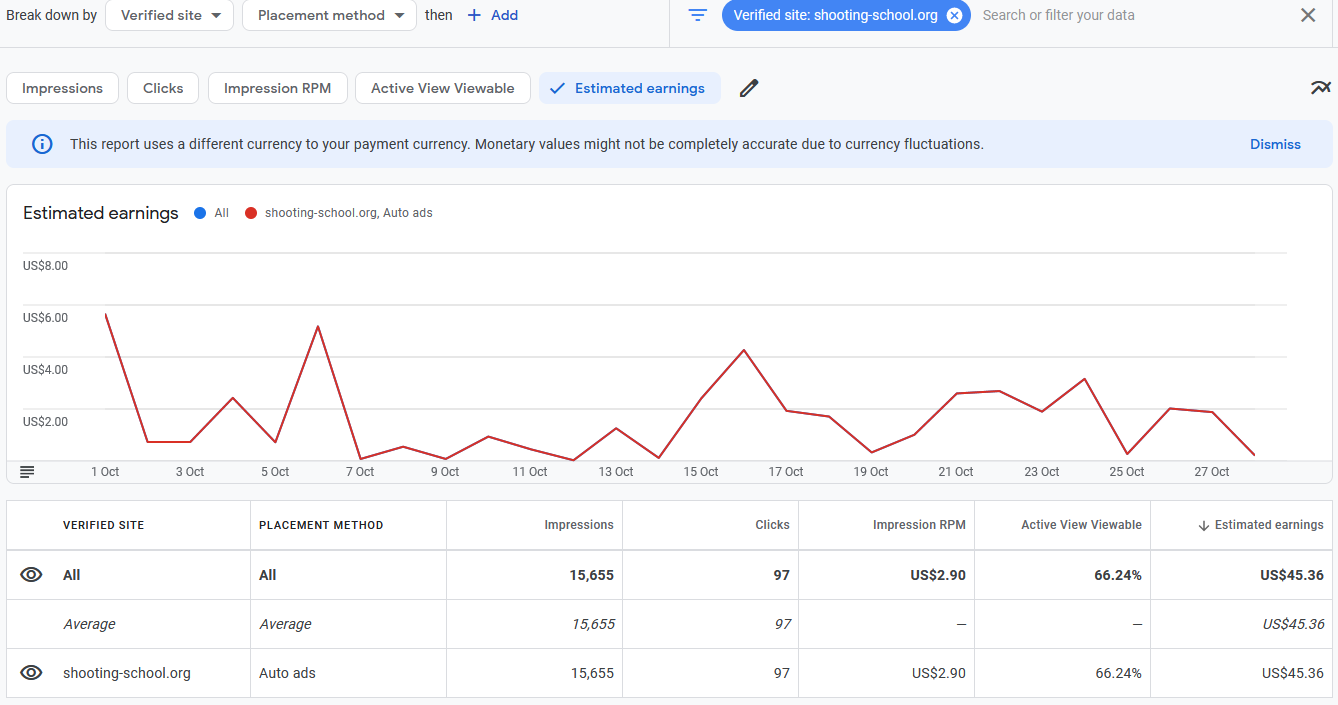Viewport: 1338px width, 705px height.
Task: Click the red shooting-school.org legend dot
Action: coord(251,213)
